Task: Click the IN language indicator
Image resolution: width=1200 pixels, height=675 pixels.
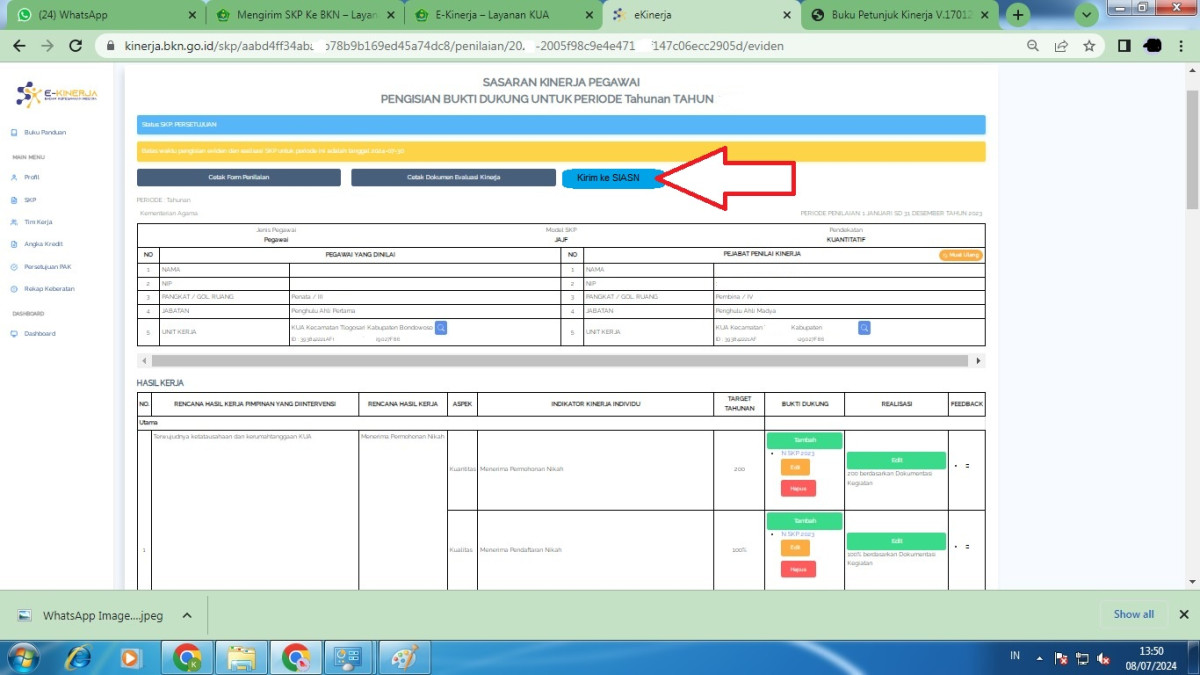Action: coord(1015,656)
